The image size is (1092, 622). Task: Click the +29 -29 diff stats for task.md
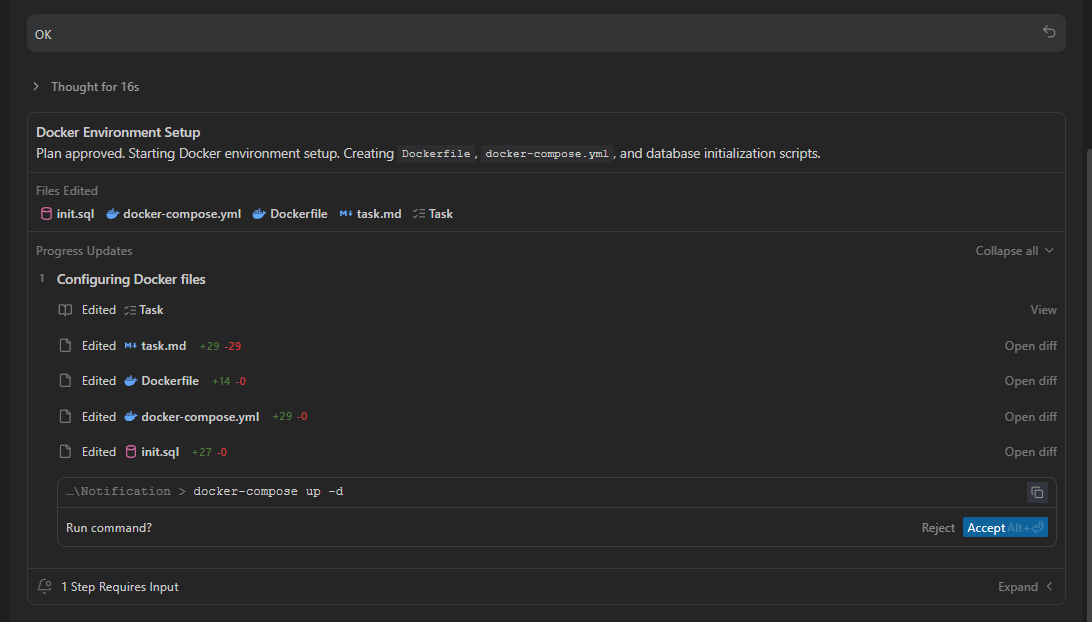[220, 345]
